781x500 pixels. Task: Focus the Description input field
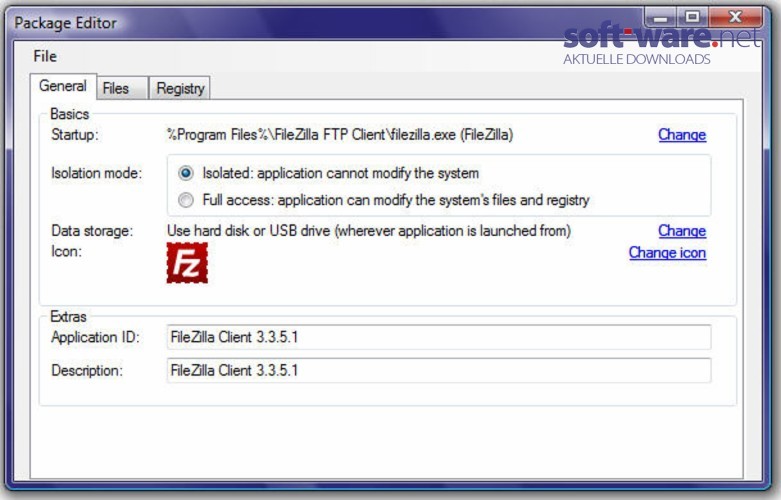pyautogui.click(x=439, y=371)
